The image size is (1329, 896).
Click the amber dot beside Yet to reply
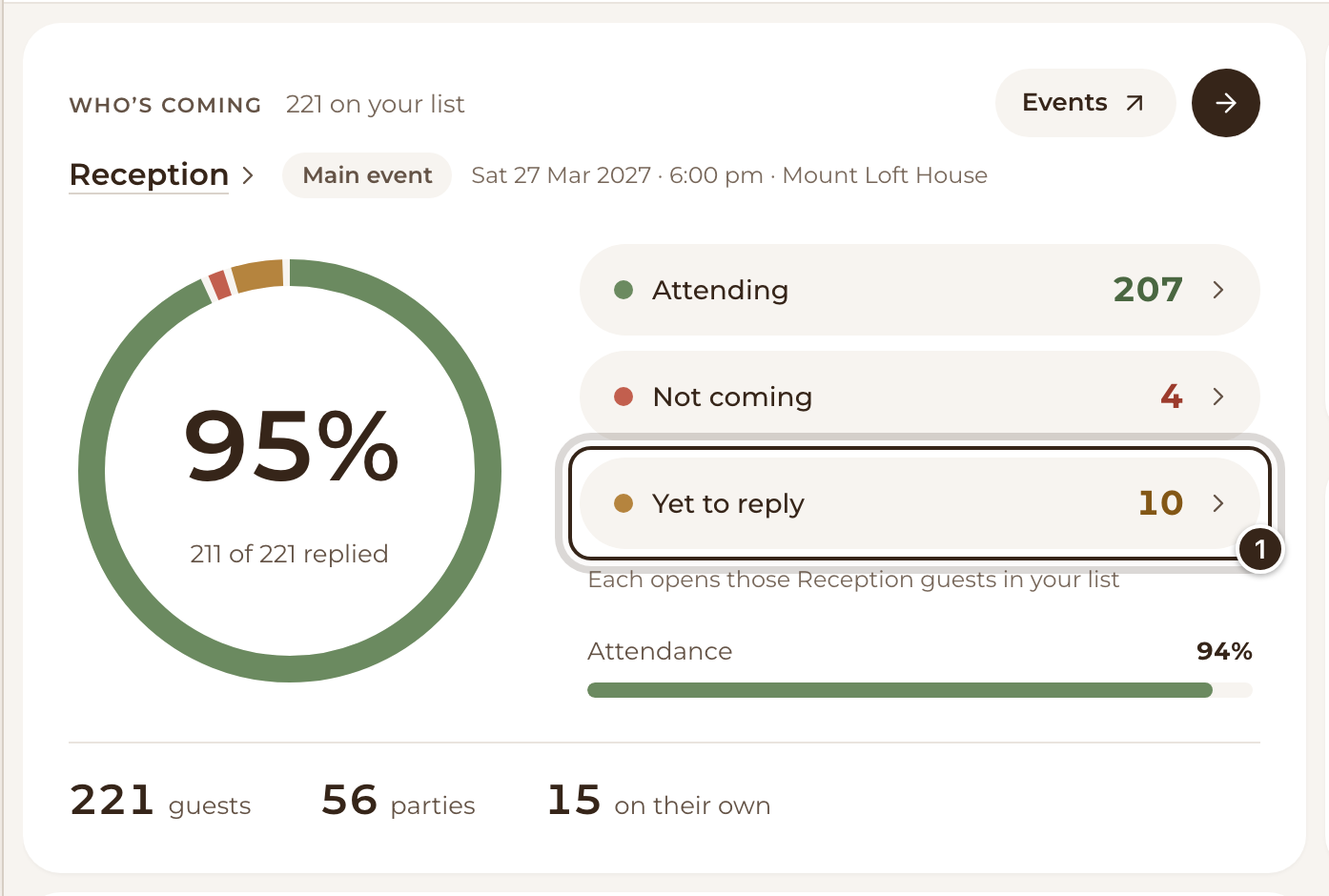click(x=624, y=503)
